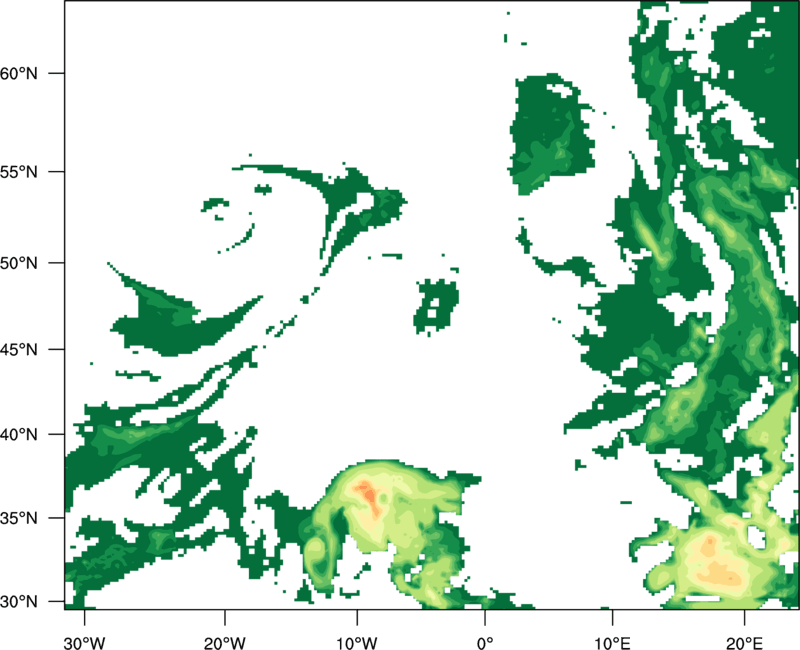800x650 pixels.
Task: Click the 55°N latitude axis label
Action: [19, 171]
